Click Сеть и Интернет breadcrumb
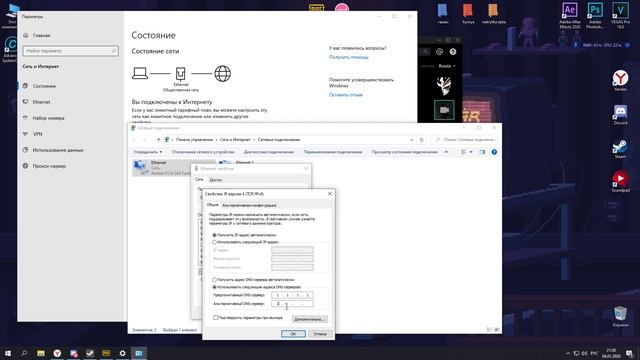 (235, 140)
